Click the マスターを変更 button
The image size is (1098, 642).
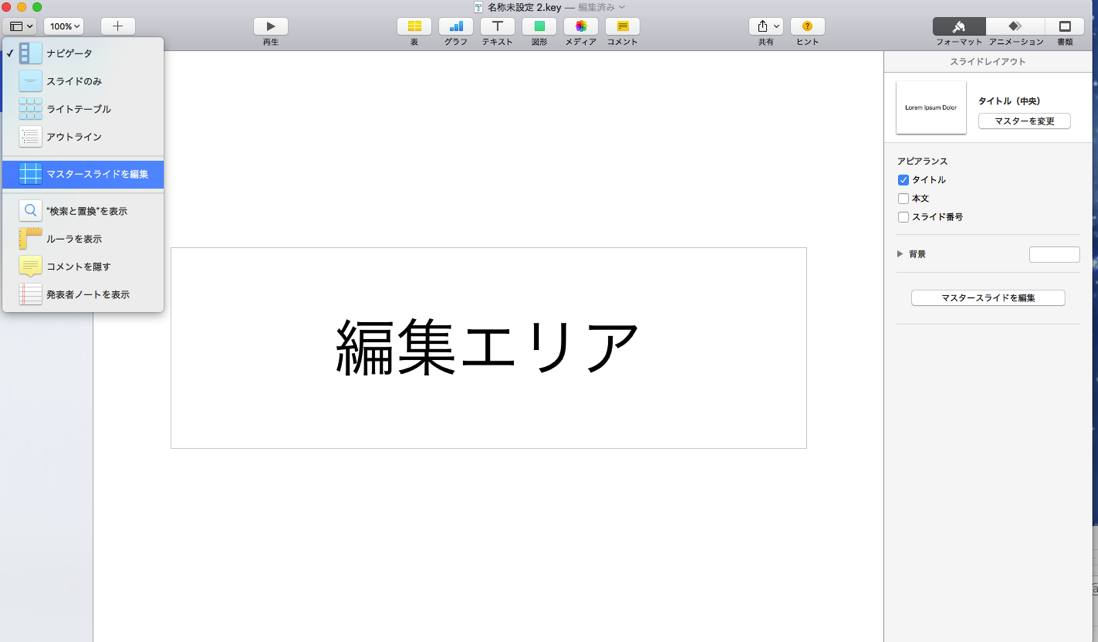click(x=1024, y=121)
